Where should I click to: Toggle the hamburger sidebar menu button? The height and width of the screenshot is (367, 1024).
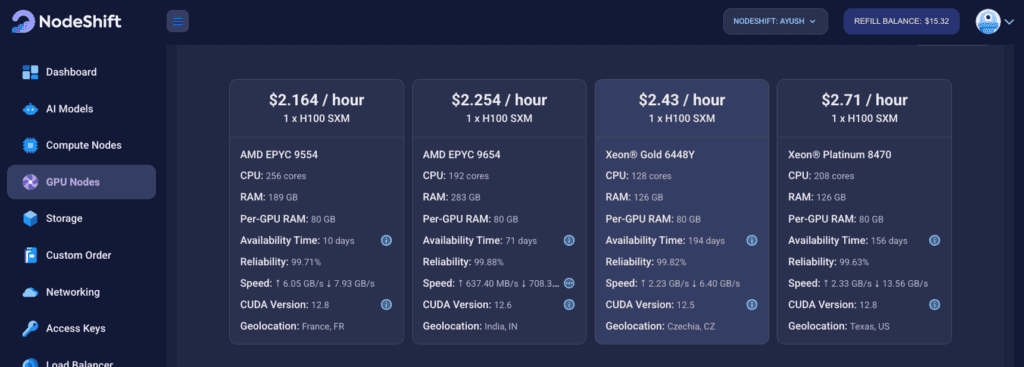tap(178, 22)
